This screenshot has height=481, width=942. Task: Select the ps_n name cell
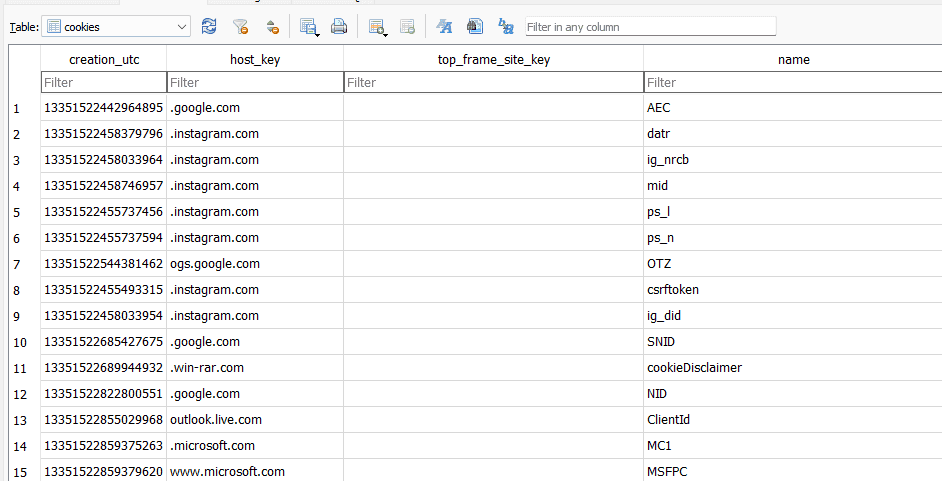(793, 238)
